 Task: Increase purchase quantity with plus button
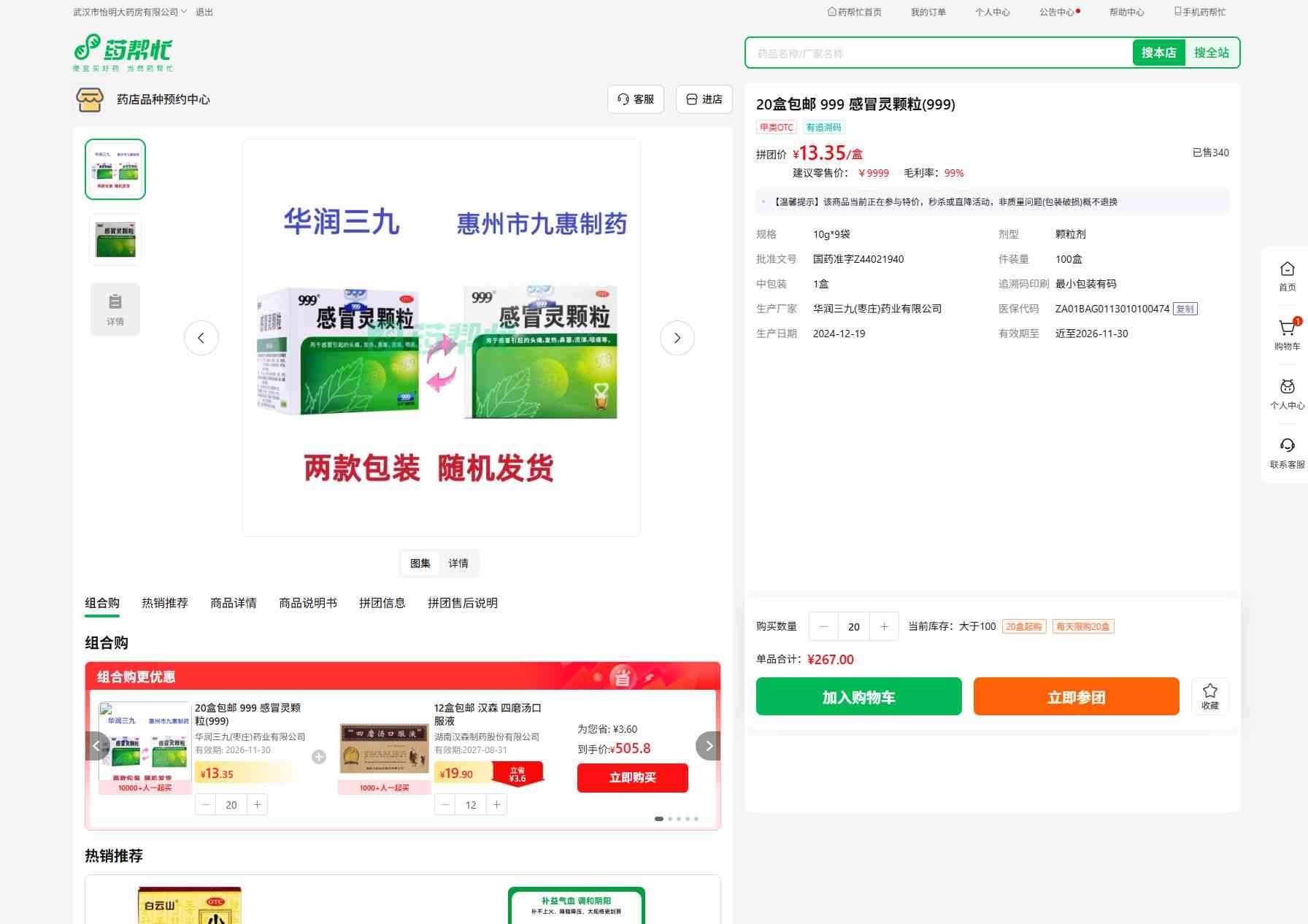(x=884, y=626)
